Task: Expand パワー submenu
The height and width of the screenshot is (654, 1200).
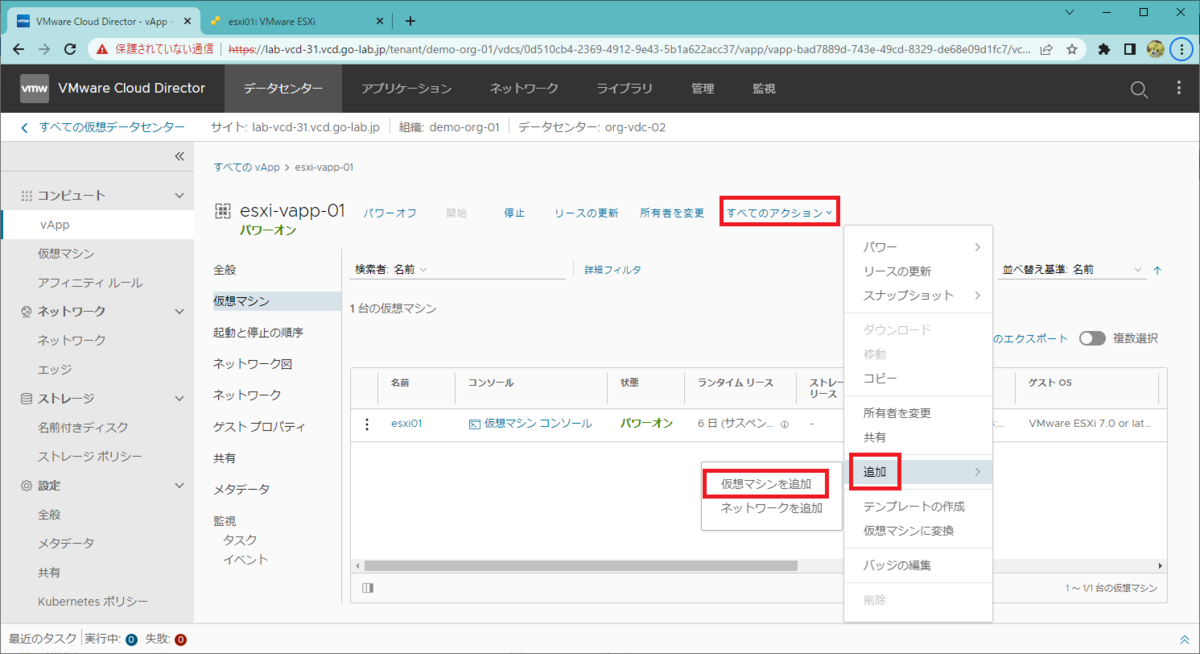Action: coord(919,247)
